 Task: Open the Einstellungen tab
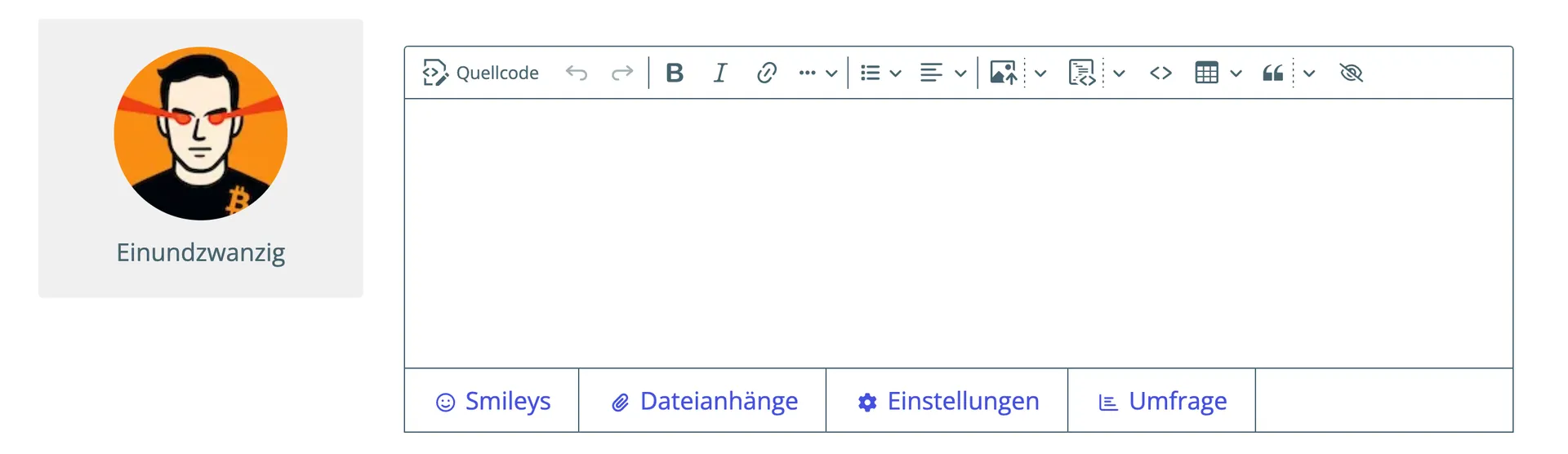[x=947, y=401]
